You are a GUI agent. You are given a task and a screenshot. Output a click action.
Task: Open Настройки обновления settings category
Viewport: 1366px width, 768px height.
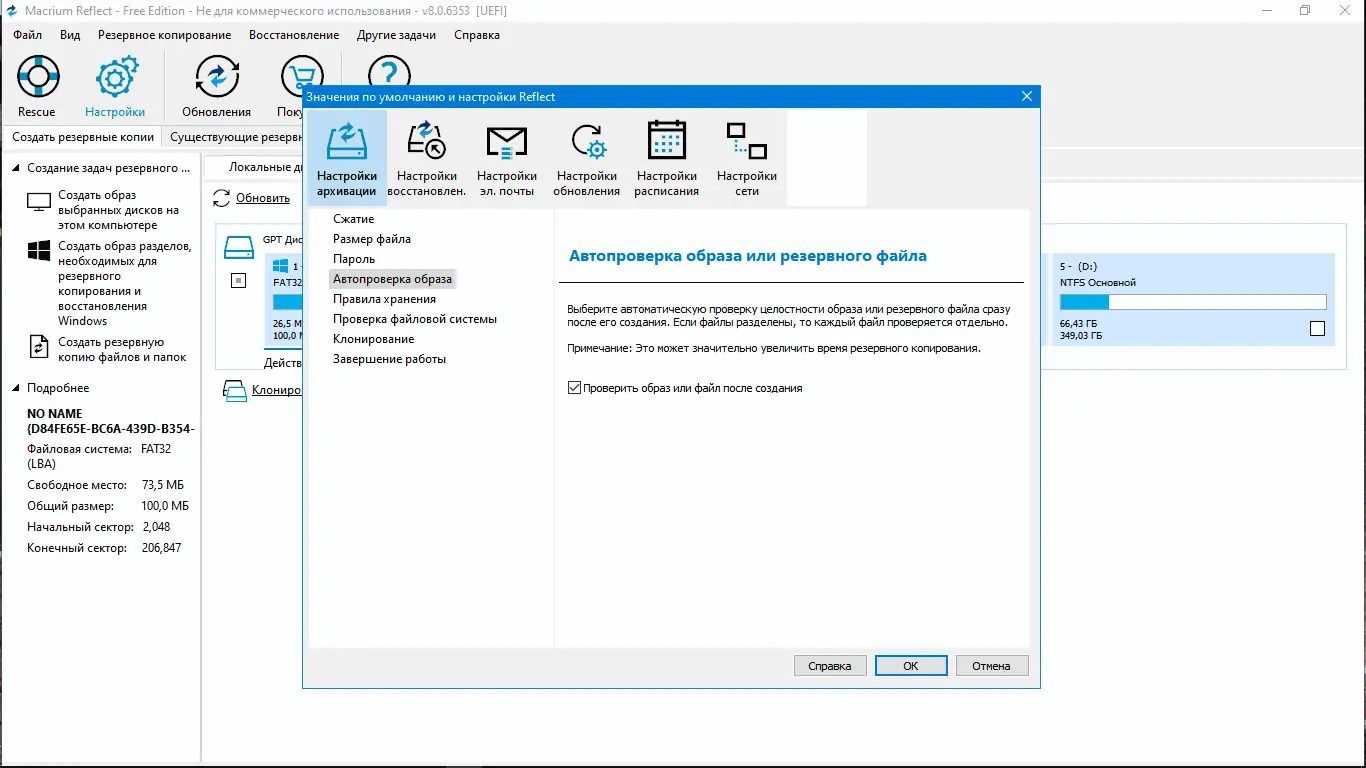587,158
